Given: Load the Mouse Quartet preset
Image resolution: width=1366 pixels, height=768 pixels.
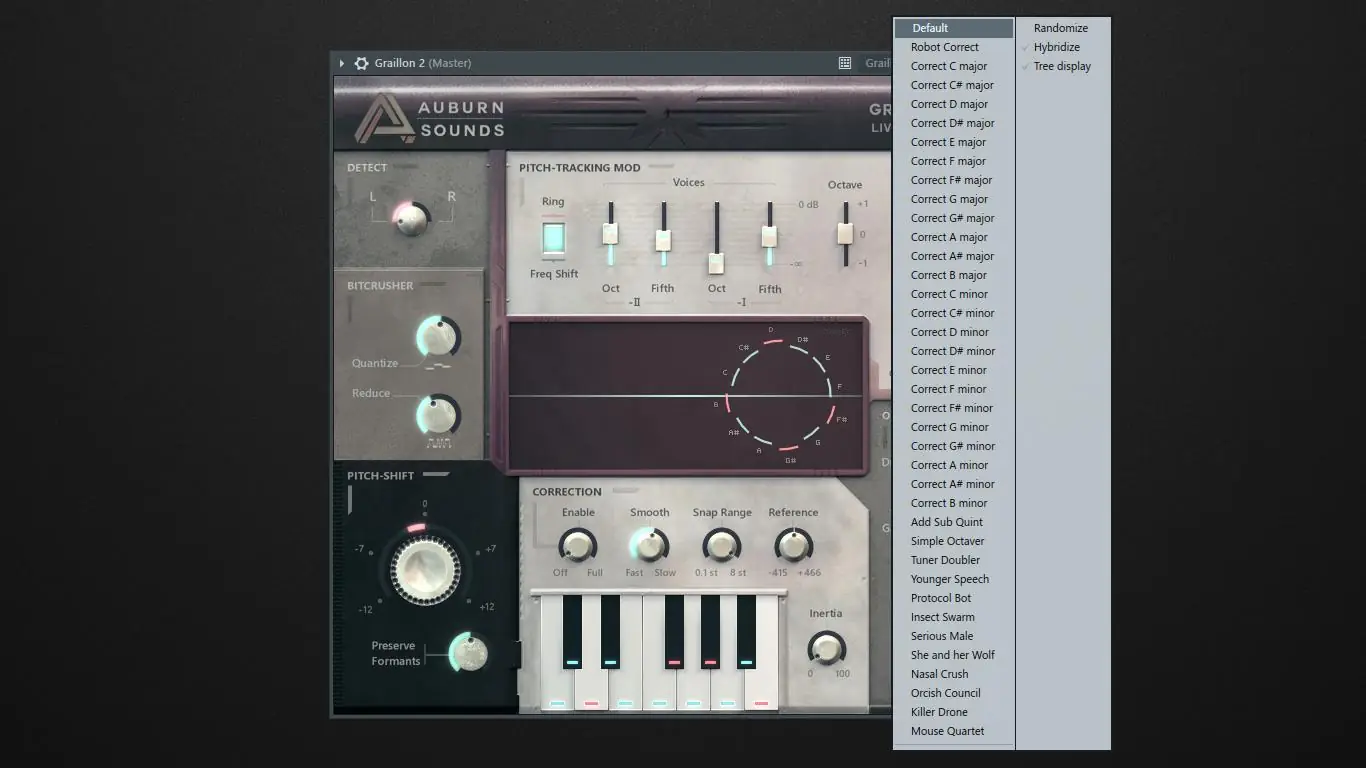Looking at the screenshot, I should coord(954,731).
